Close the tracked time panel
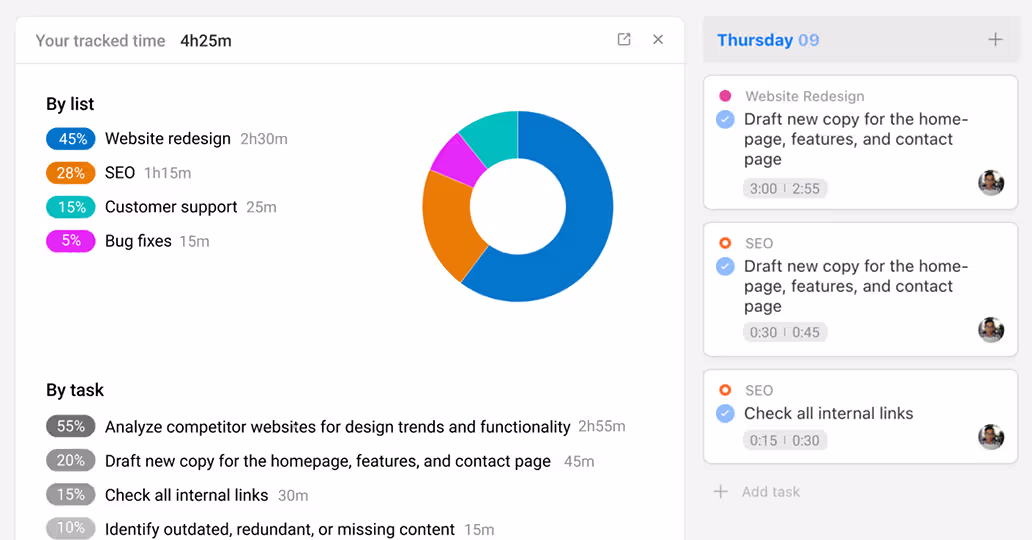This screenshot has width=1032, height=540. tap(658, 40)
